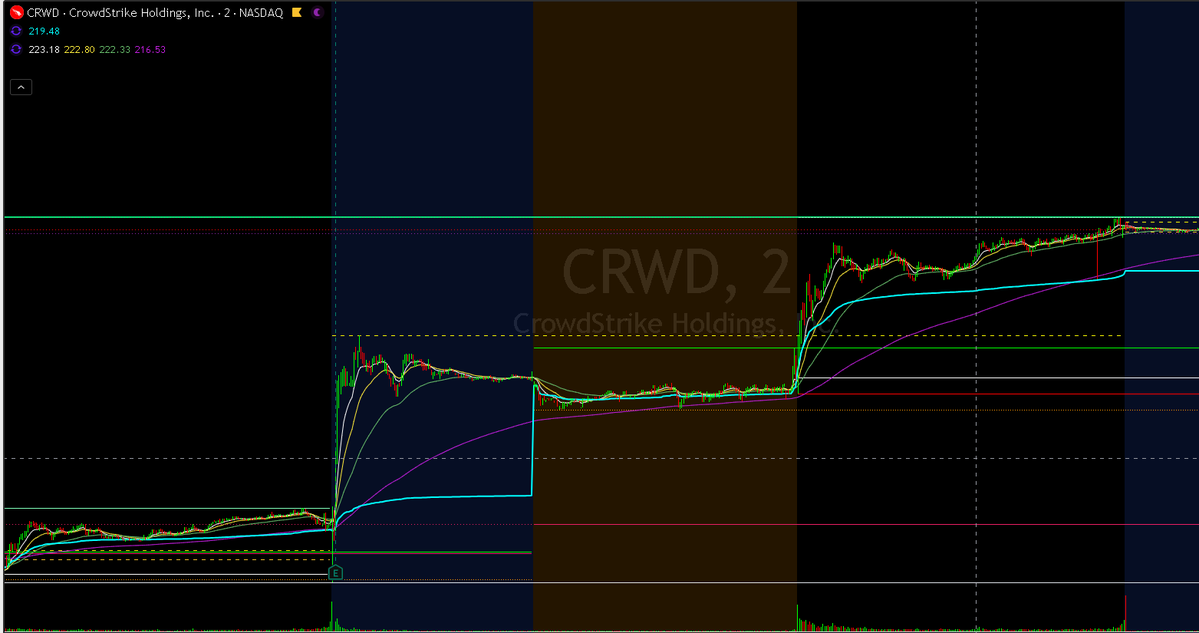Click the indicator icon next to 223.18
Viewport: 1199px width, 633px height.
[x=16, y=50]
